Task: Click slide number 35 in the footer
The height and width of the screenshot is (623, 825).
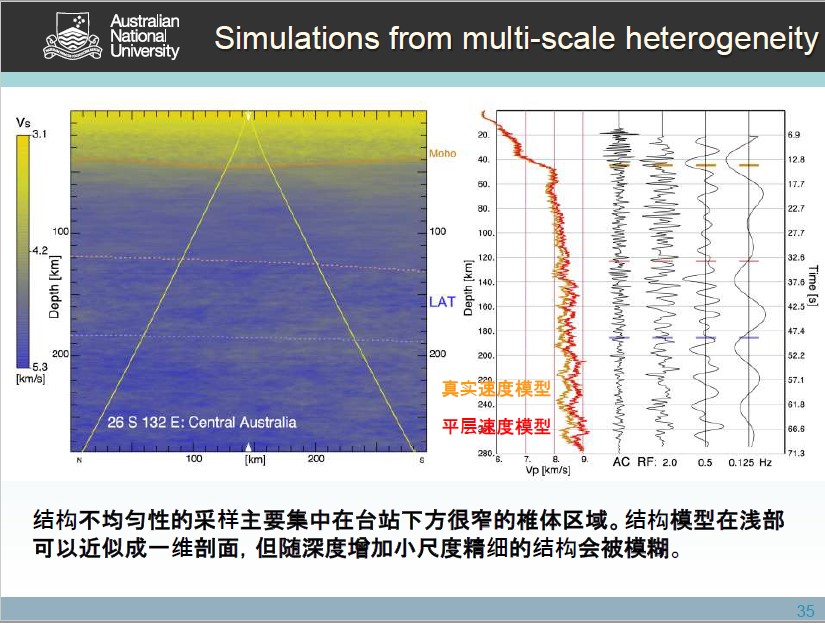Action: click(805, 610)
